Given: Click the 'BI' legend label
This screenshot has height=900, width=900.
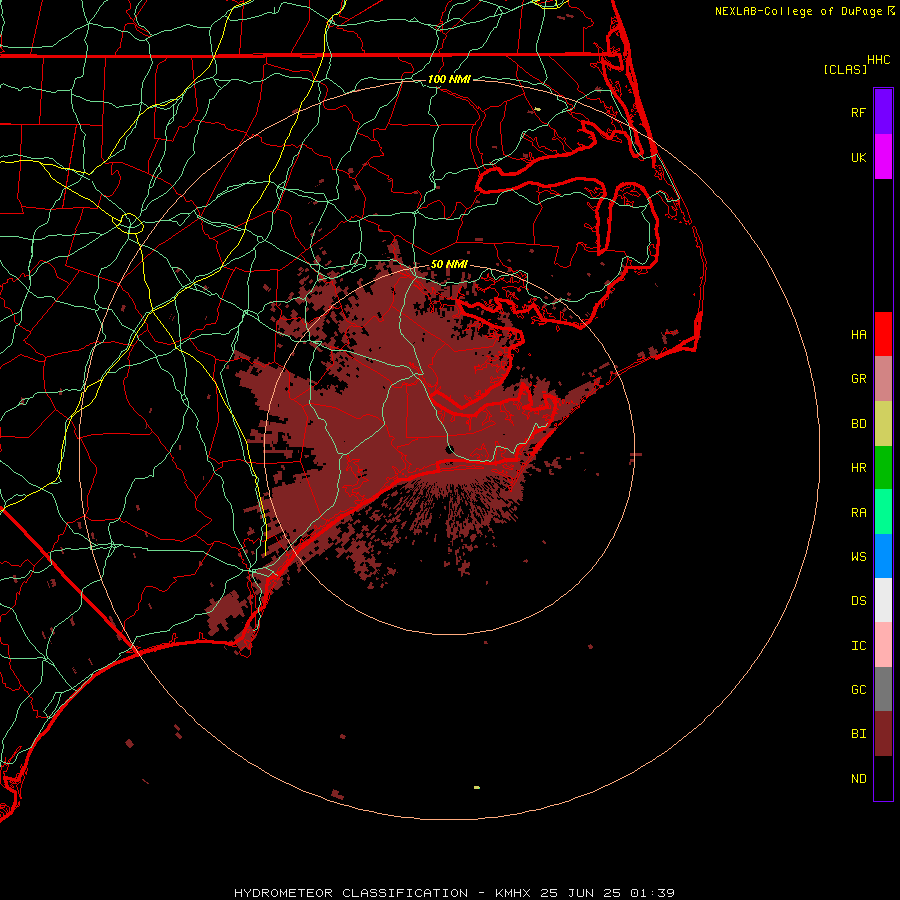Looking at the screenshot, I should (x=858, y=734).
